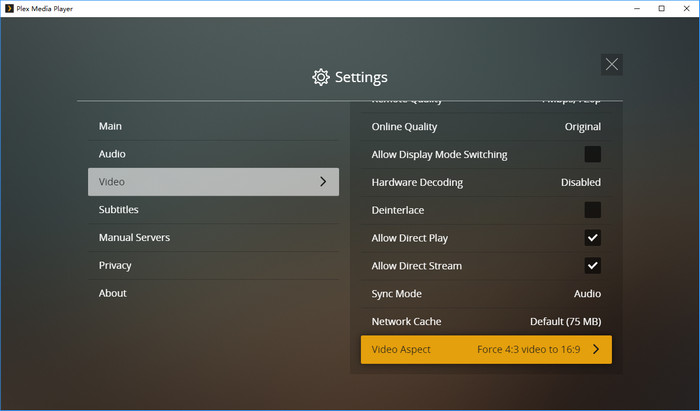This screenshot has width=700, height=411.
Task: Open the Manual Servers category
Action: coord(213,237)
